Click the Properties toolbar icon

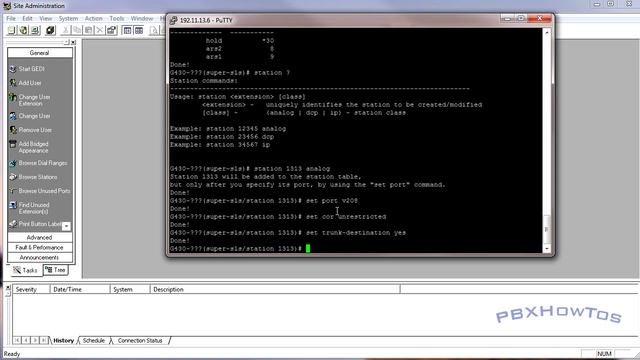pyautogui.click(x=111, y=30)
